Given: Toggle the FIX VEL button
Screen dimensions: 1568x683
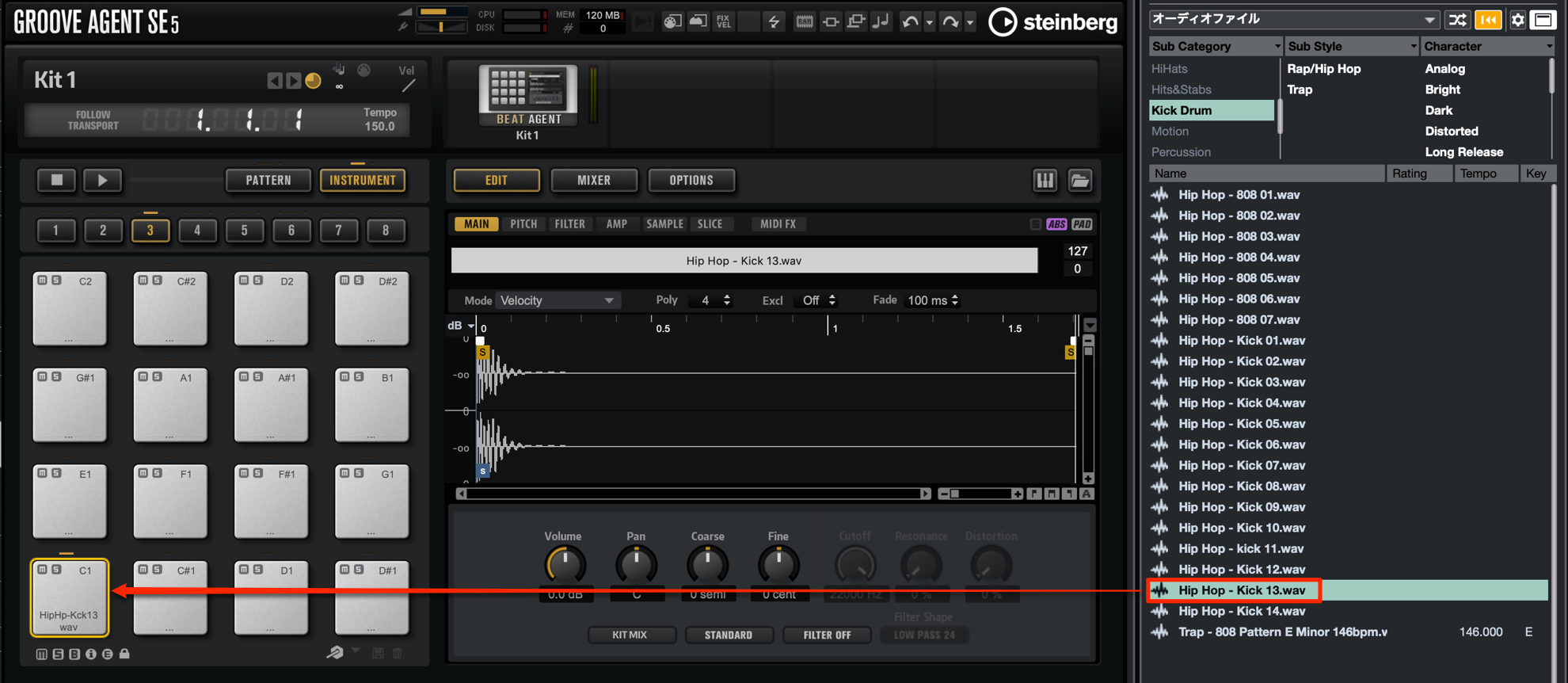Looking at the screenshot, I should [723, 22].
